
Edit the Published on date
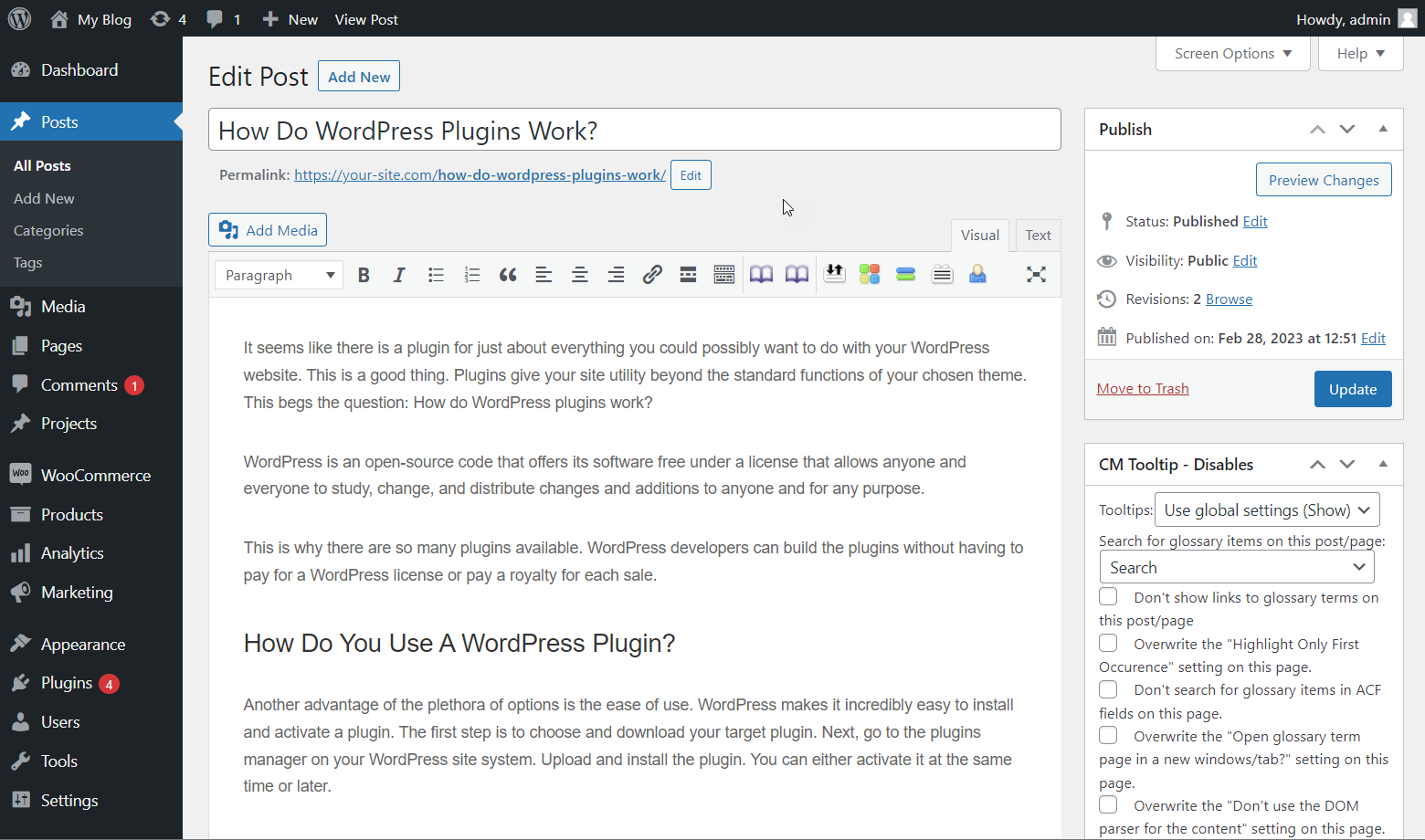[1373, 339]
